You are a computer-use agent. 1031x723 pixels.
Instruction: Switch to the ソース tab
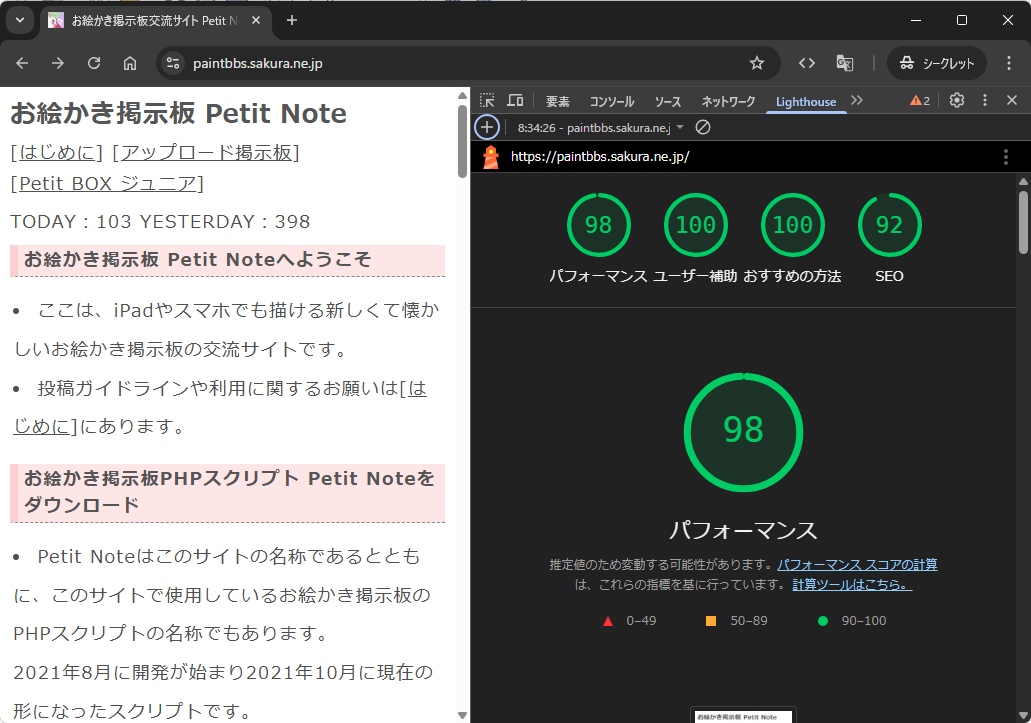[667, 101]
